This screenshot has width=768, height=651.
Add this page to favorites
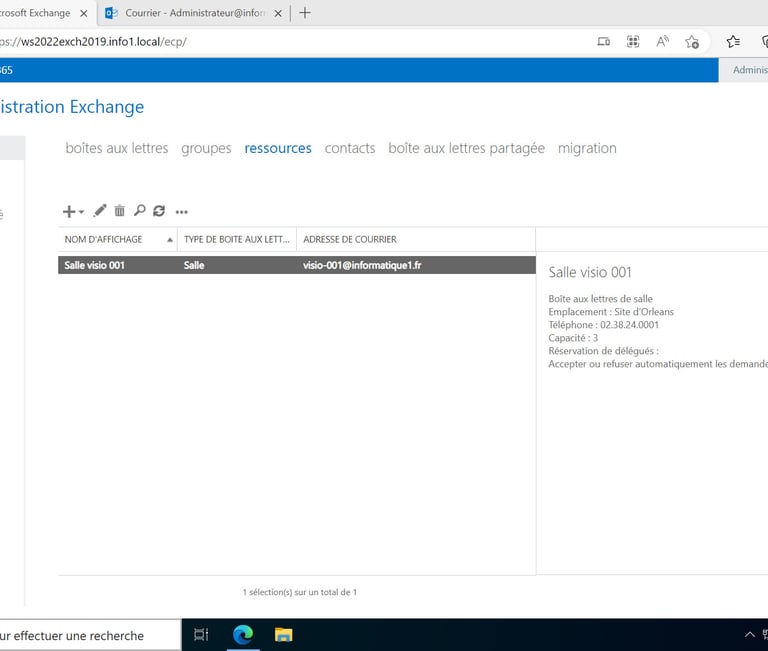692,42
